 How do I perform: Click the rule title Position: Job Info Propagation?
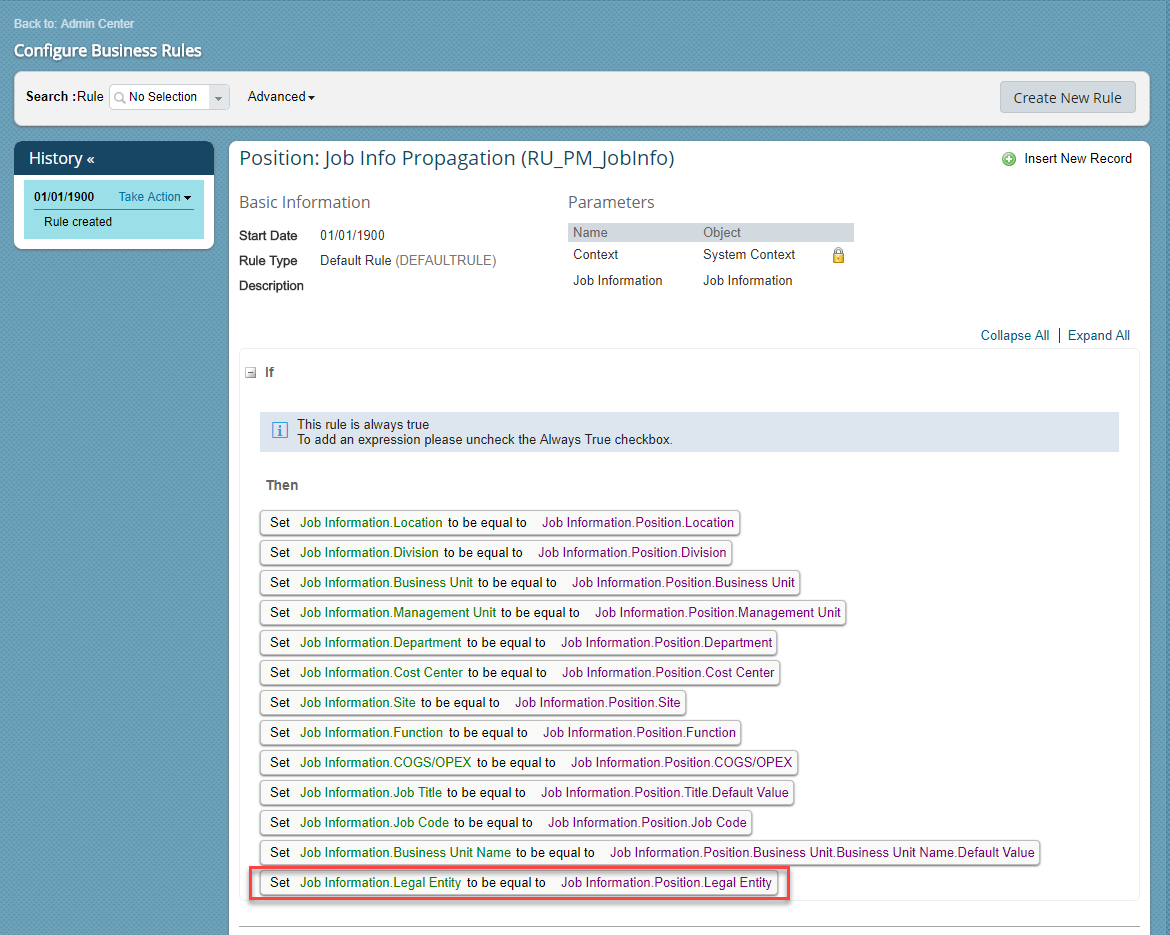click(x=456, y=158)
